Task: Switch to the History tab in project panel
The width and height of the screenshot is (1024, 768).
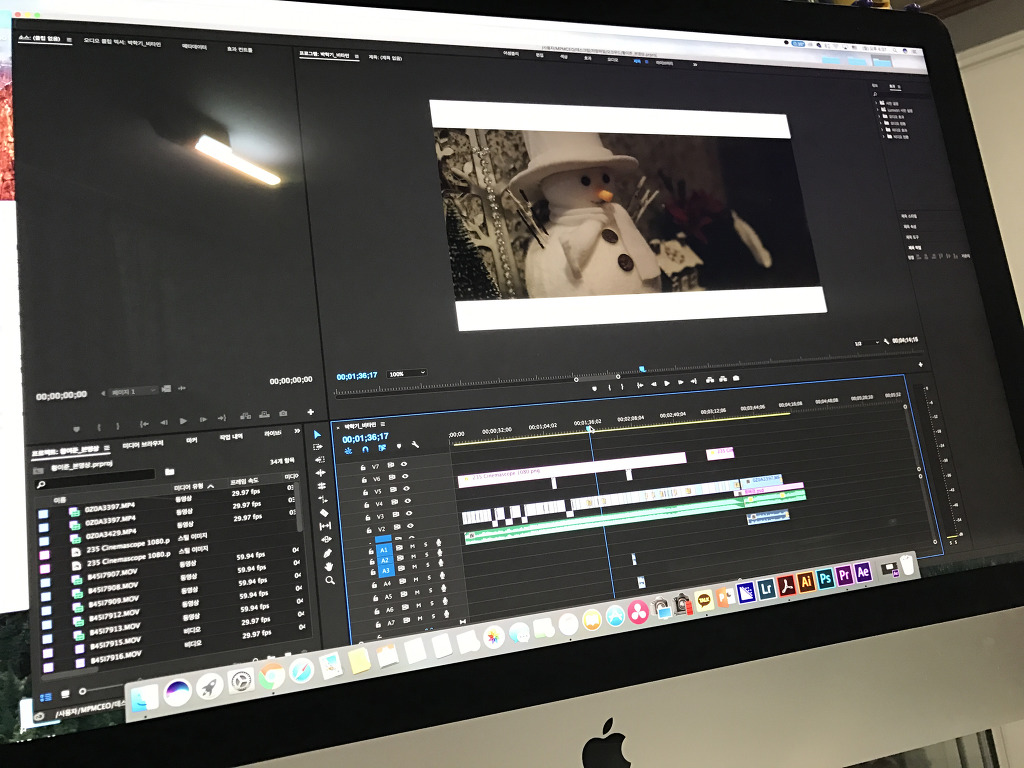Action: tap(231, 437)
